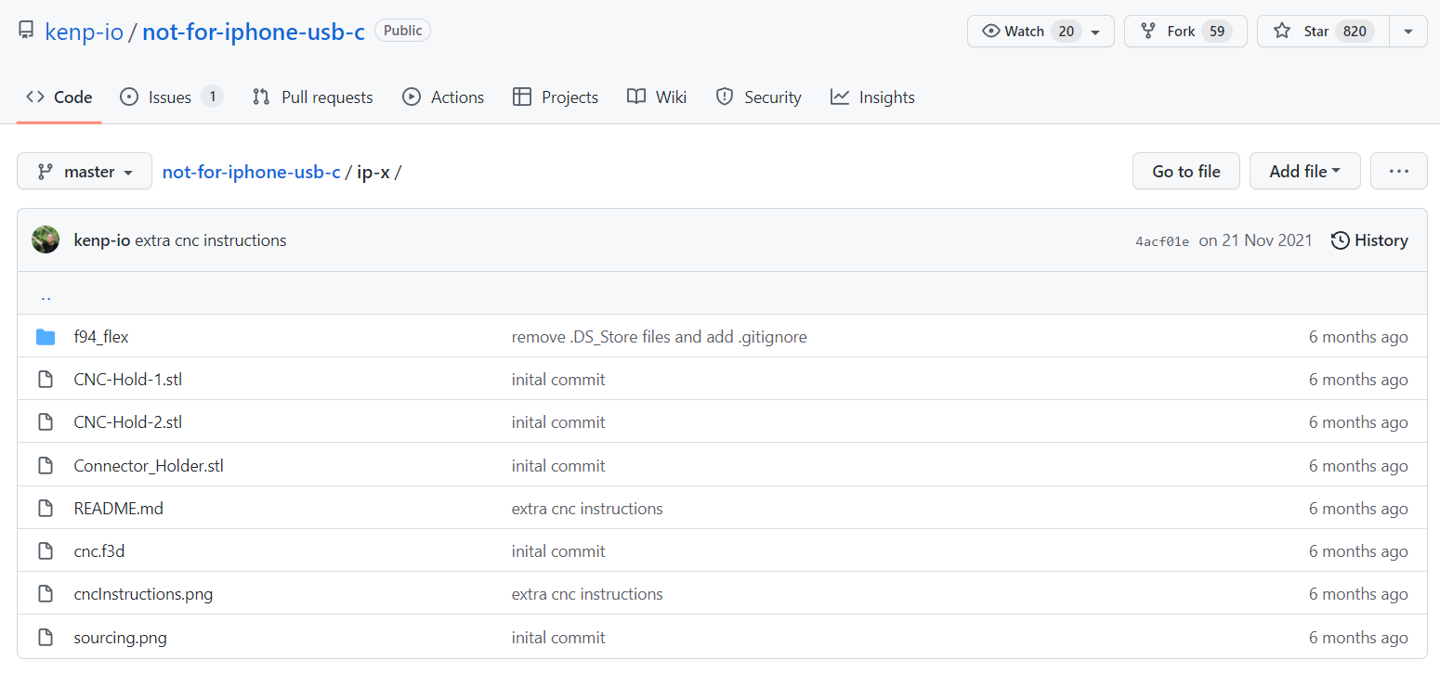Click the not-for-iphone-usb-c breadcrumb link

251,172
